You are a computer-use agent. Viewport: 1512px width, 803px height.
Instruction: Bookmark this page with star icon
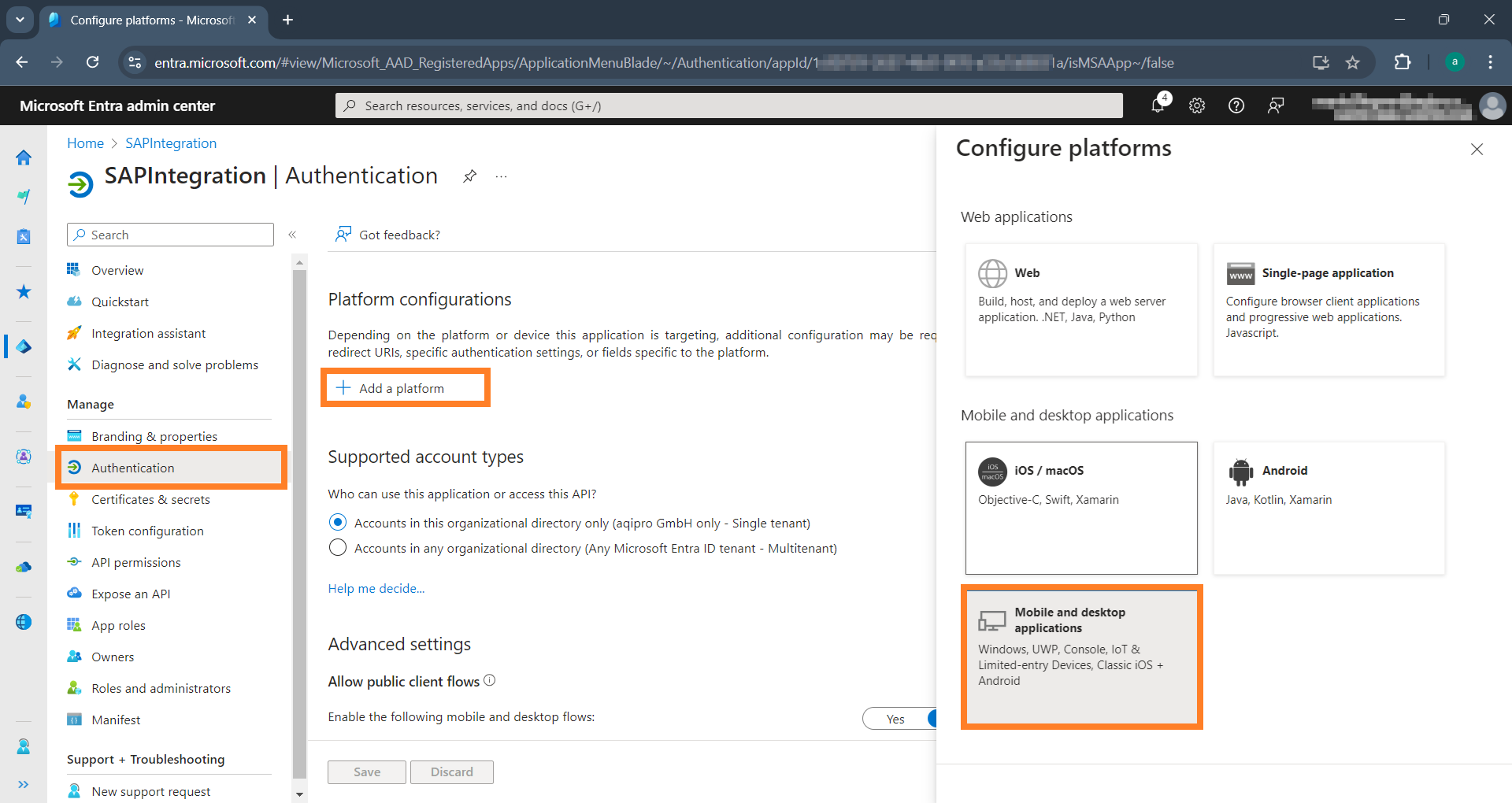1352,62
